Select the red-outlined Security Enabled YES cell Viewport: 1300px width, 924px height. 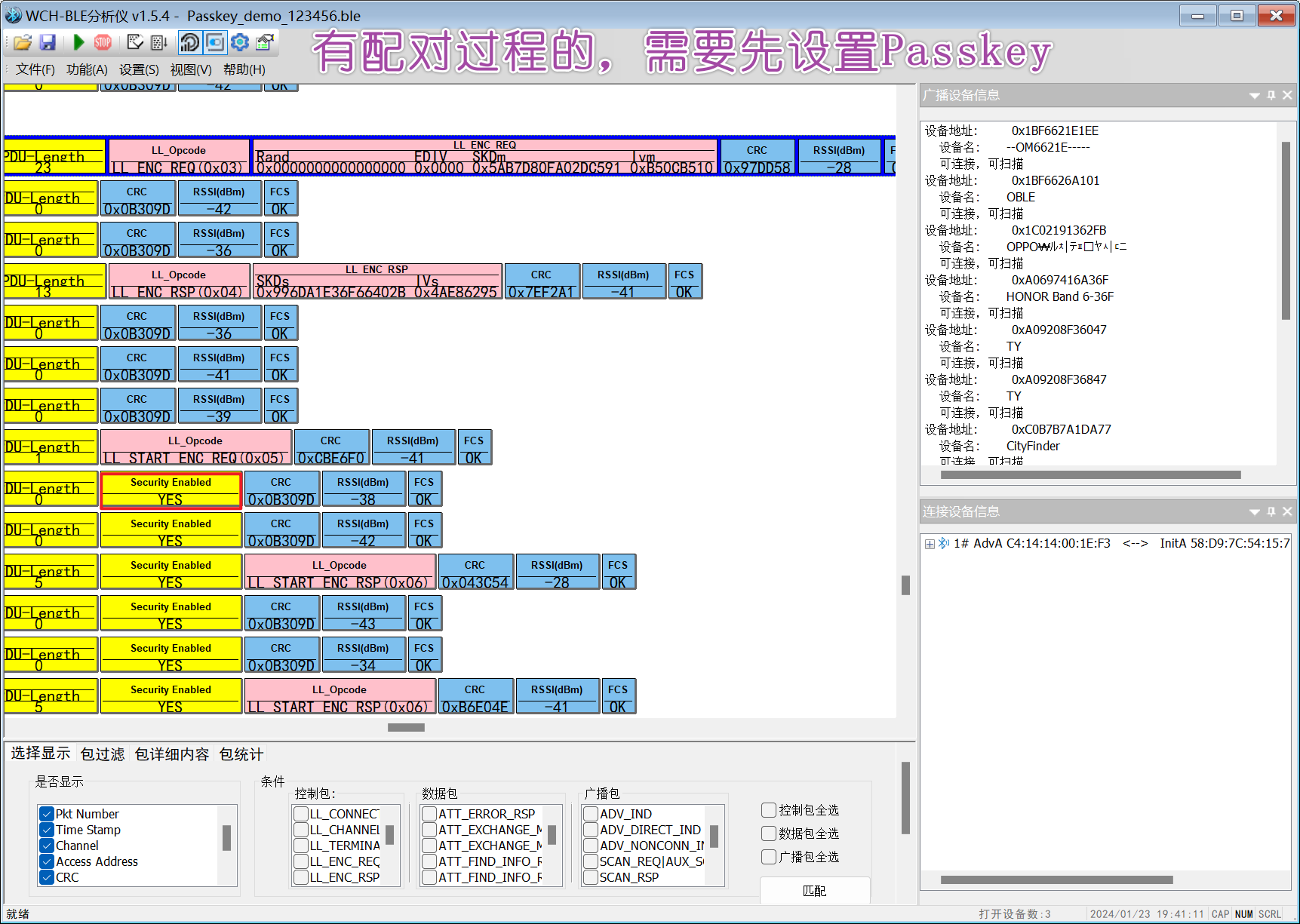click(x=171, y=490)
